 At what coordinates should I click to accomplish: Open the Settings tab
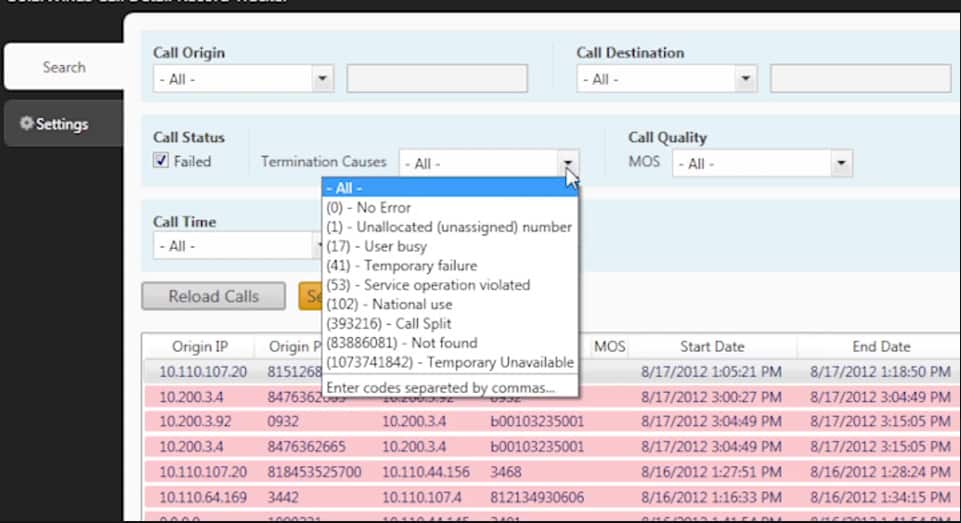click(x=64, y=124)
